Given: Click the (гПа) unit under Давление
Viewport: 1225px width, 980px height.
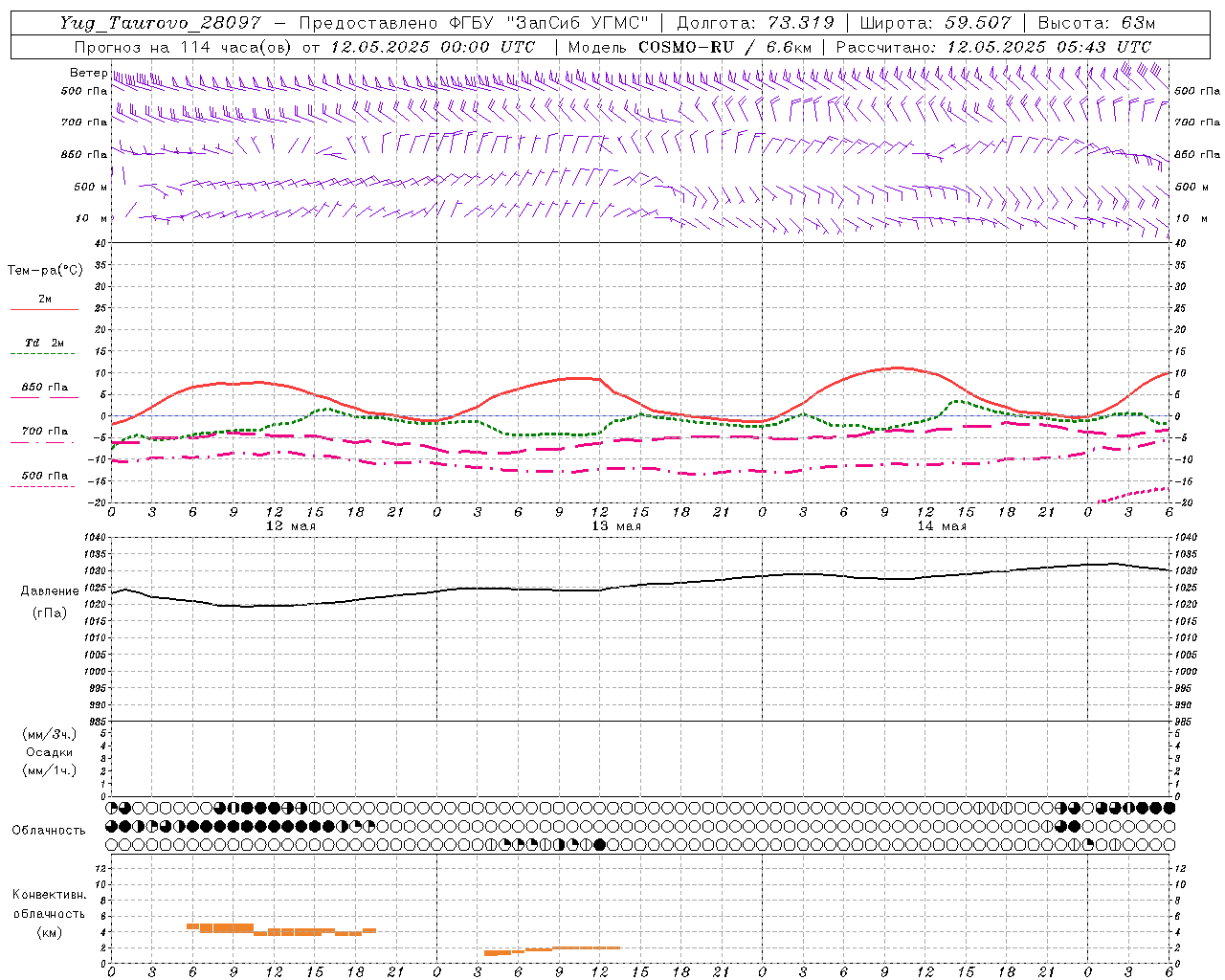Looking at the screenshot, I should 50,612.
